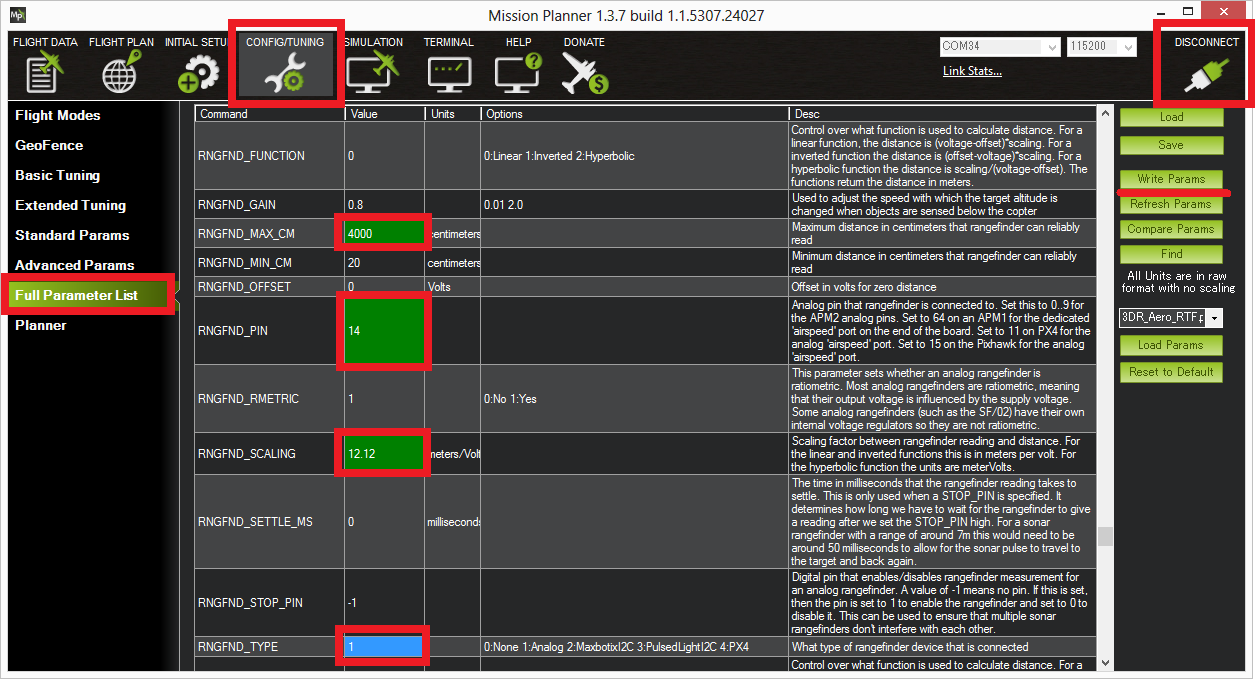Click the Disconnect plug icon

point(1206,73)
